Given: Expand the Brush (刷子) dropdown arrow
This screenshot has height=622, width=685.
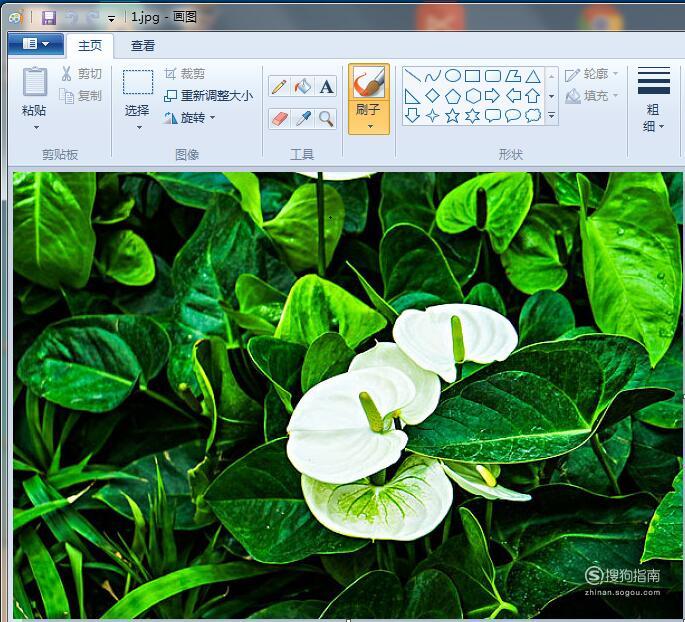Looking at the screenshot, I should (370, 126).
